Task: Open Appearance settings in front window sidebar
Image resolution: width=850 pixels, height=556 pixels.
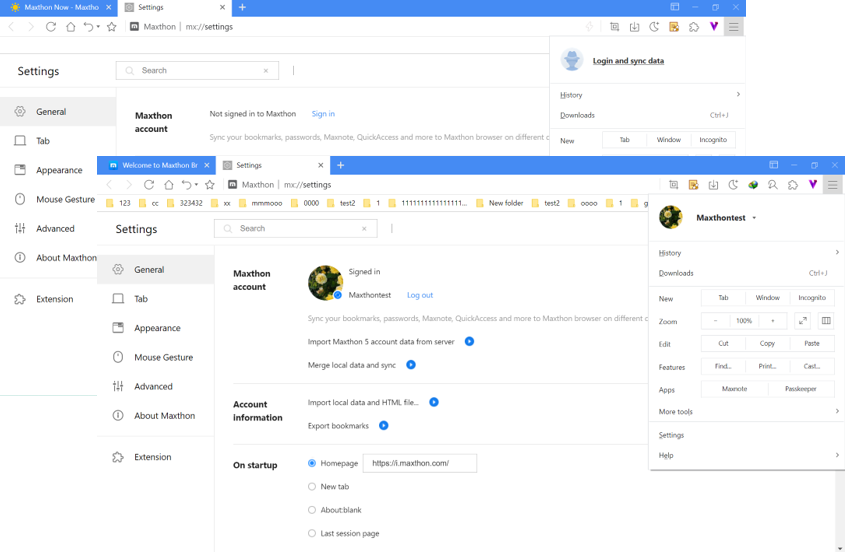Action: (x=157, y=328)
